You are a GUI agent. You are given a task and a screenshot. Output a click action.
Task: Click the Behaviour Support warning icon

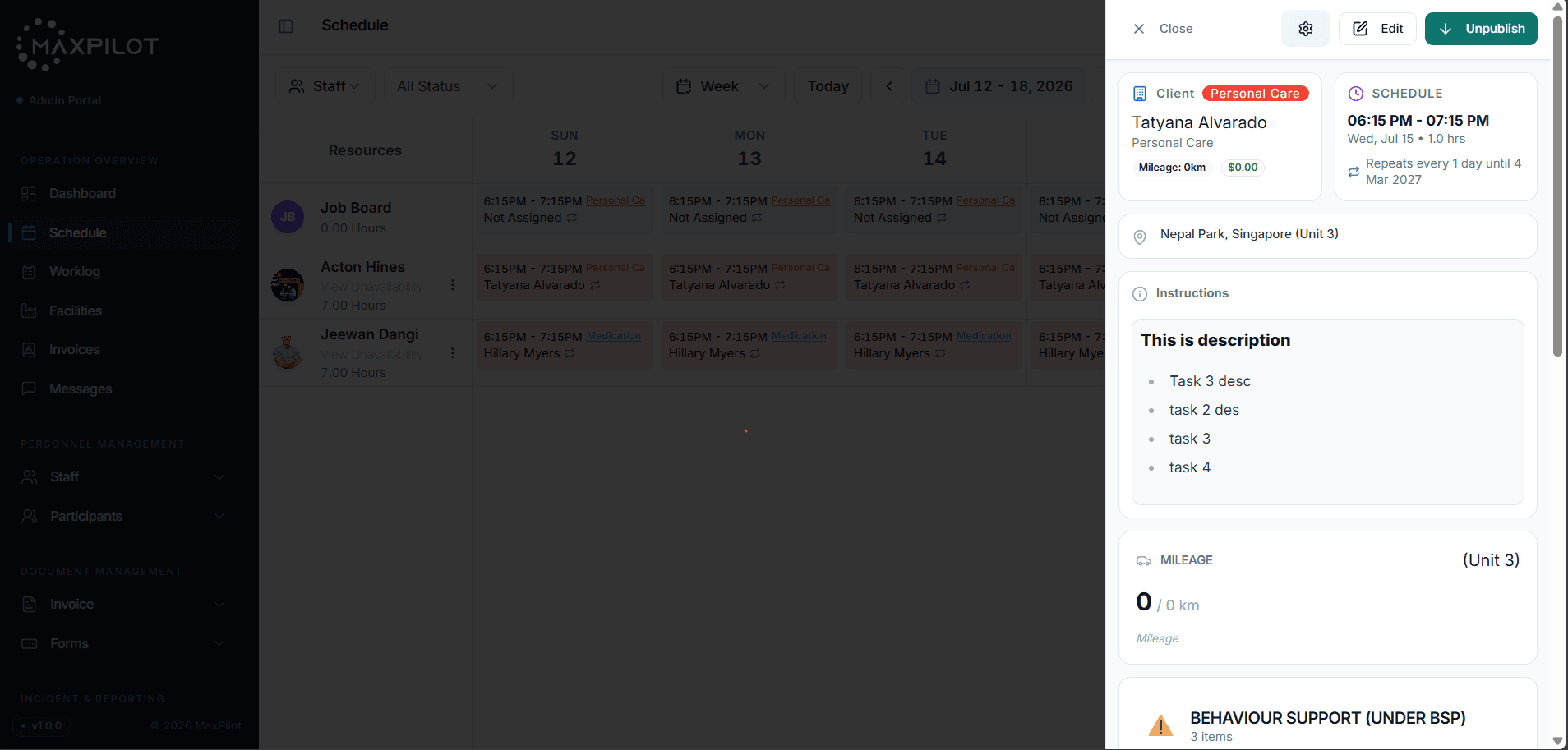click(x=1160, y=726)
